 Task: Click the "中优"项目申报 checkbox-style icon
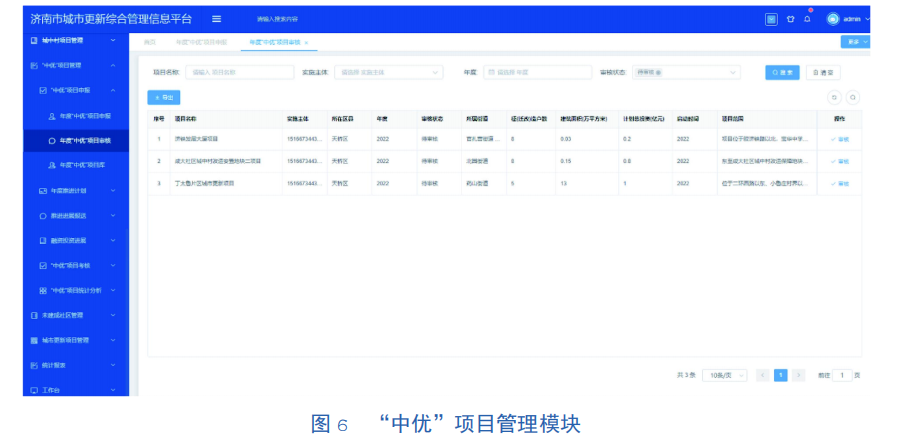point(43,91)
